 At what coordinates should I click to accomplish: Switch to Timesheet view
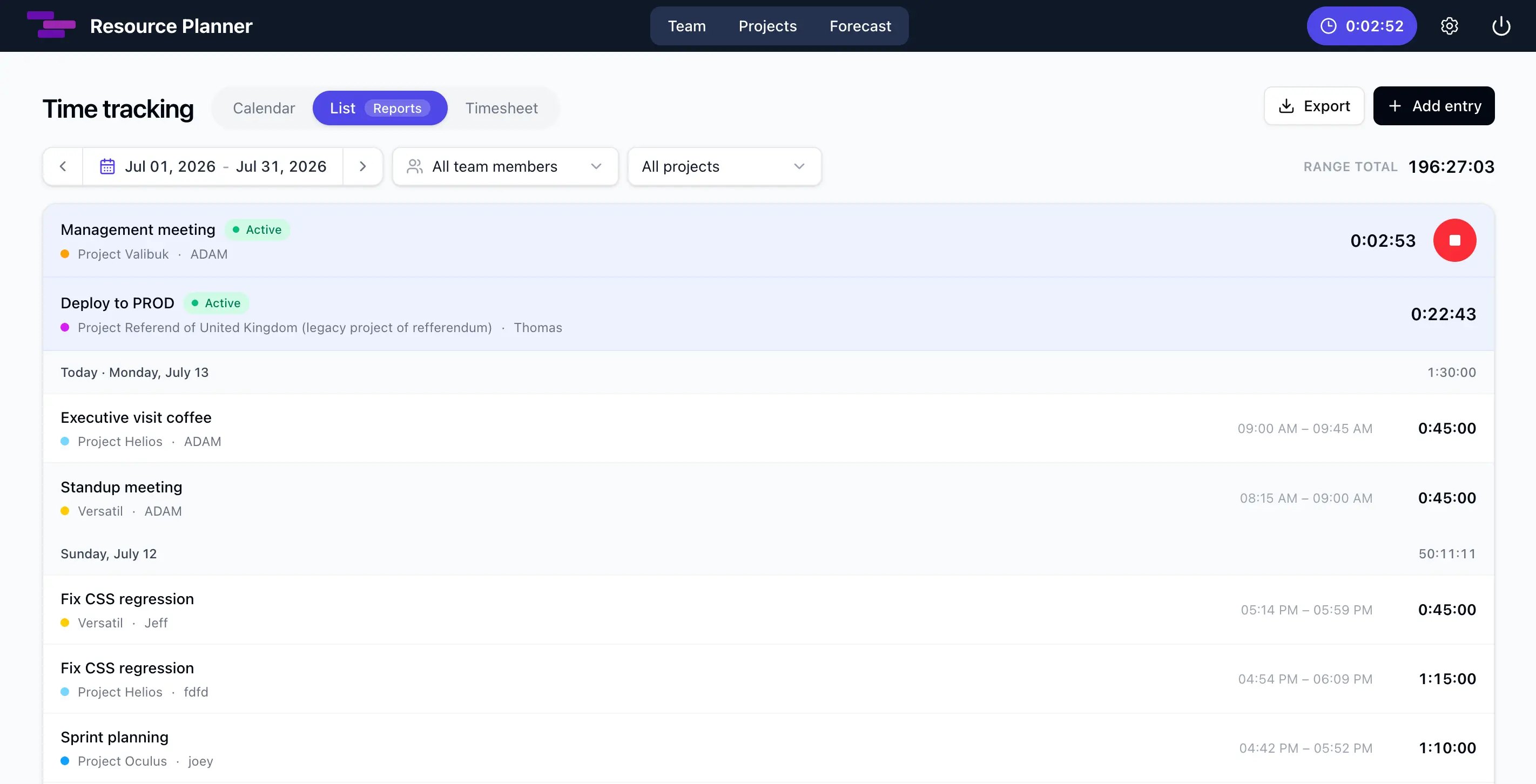501,108
